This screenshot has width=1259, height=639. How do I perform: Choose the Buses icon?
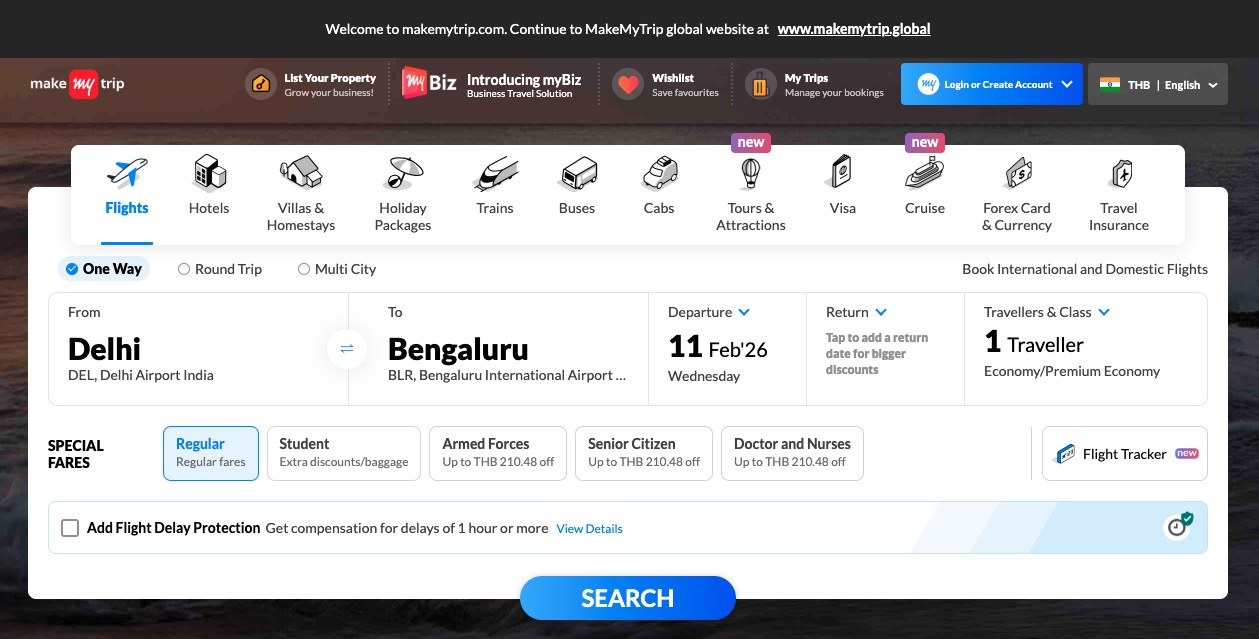pyautogui.click(x=577, y=175)
